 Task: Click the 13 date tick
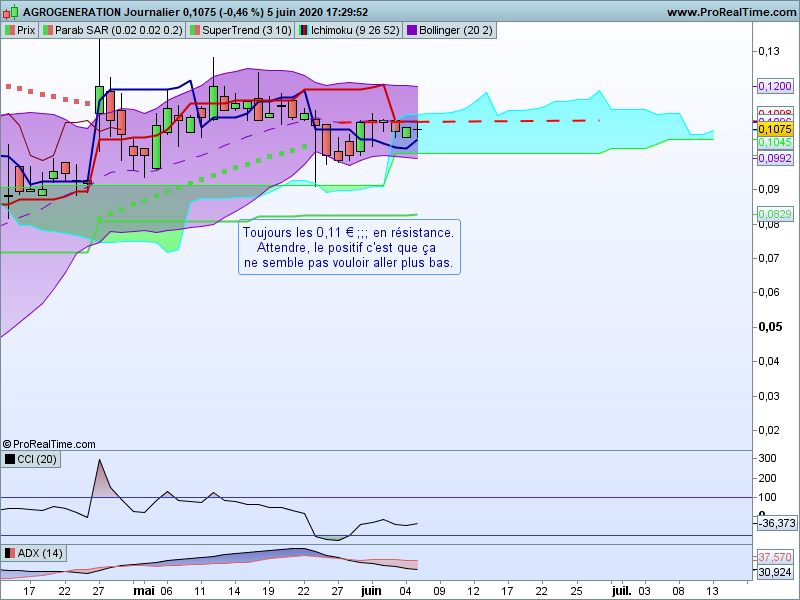click(713, 591)
